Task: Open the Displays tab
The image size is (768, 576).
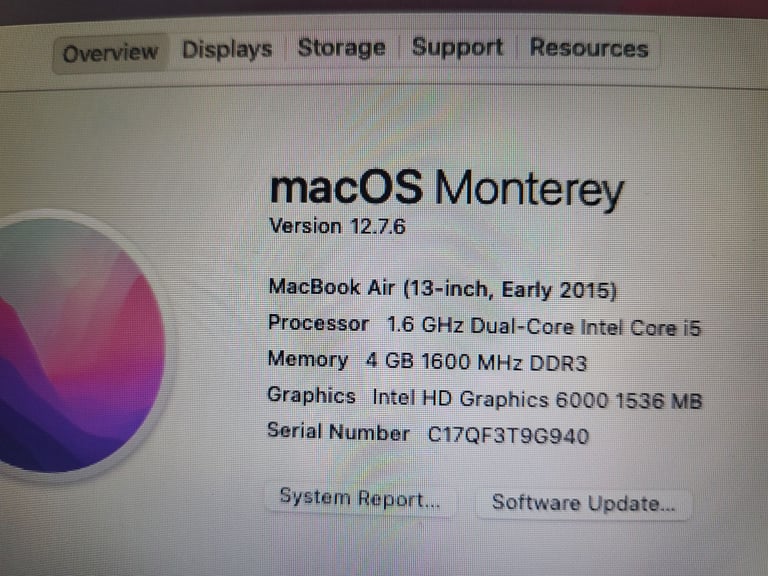Action: click(227, 50)
